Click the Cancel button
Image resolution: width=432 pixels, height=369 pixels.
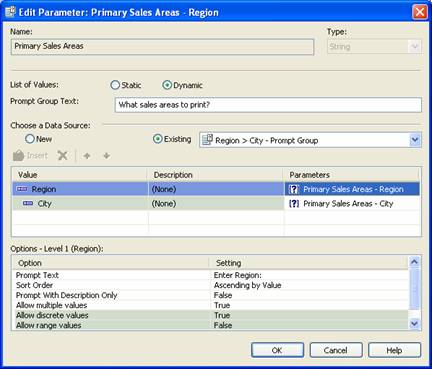point(336,350)
